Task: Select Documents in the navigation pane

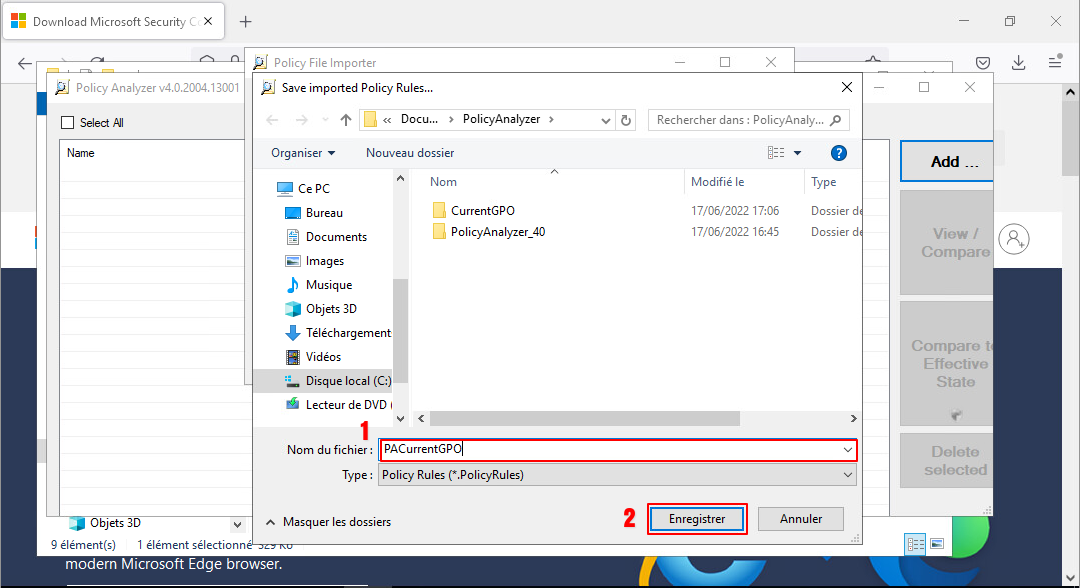Action: [336, 237]
